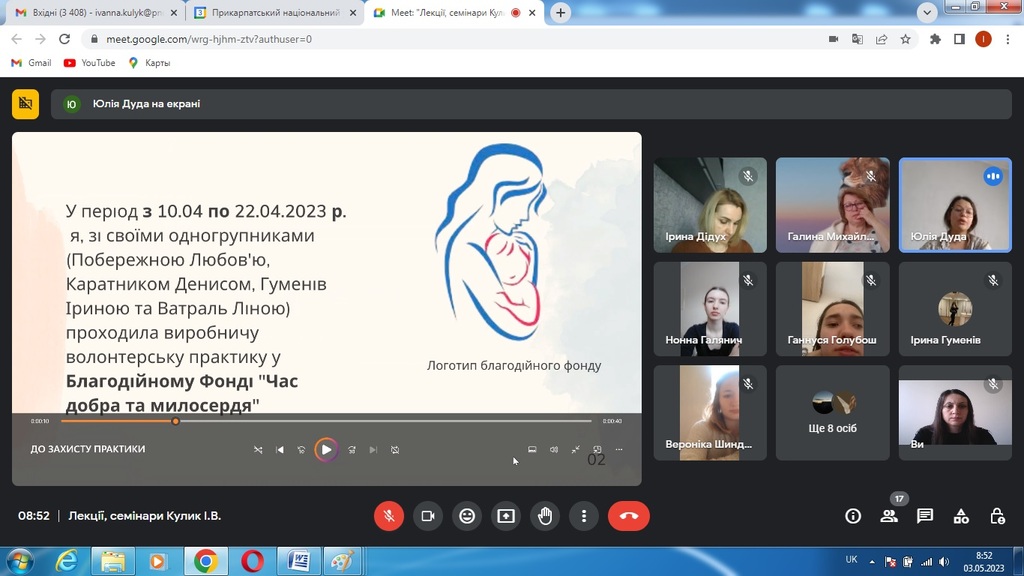Screen dimensions: 1024x576
Task: Select the Ще 8 осіб participants tile
Action: [832, 412]
